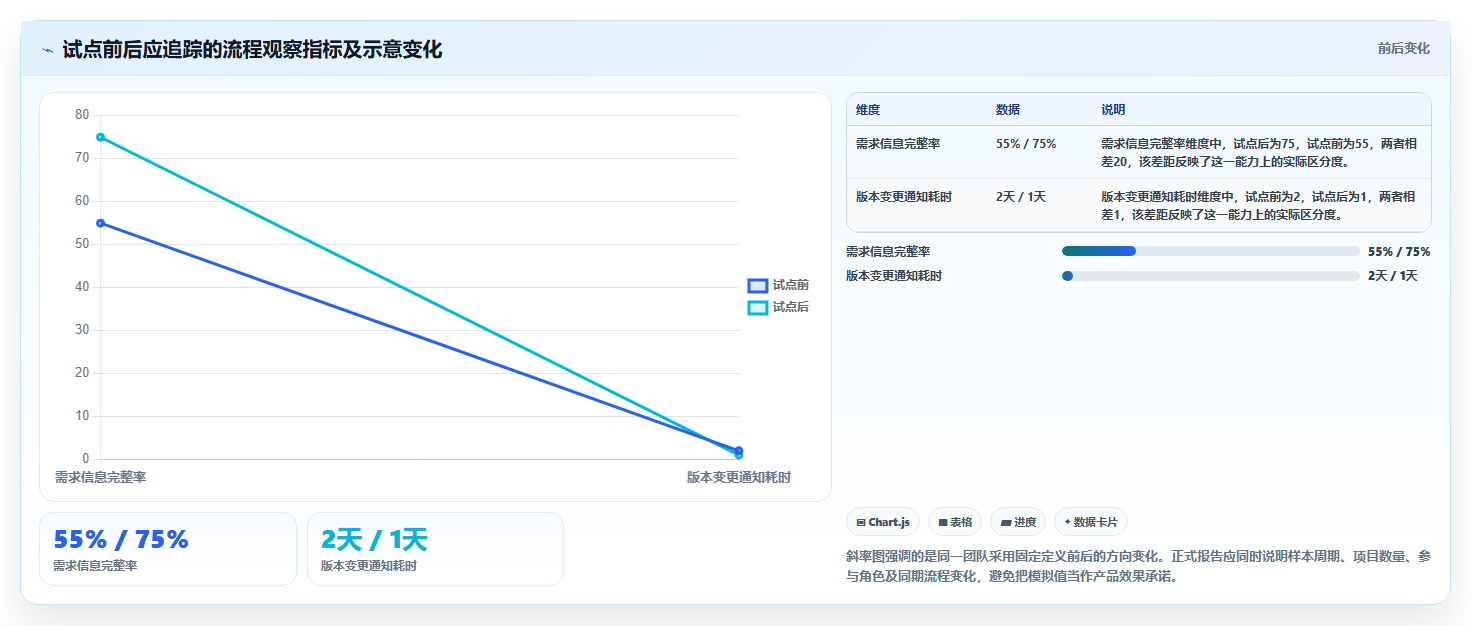Select the 表格 tag chip
This screenshot has height=626, width=1471.
pos(955,522)
